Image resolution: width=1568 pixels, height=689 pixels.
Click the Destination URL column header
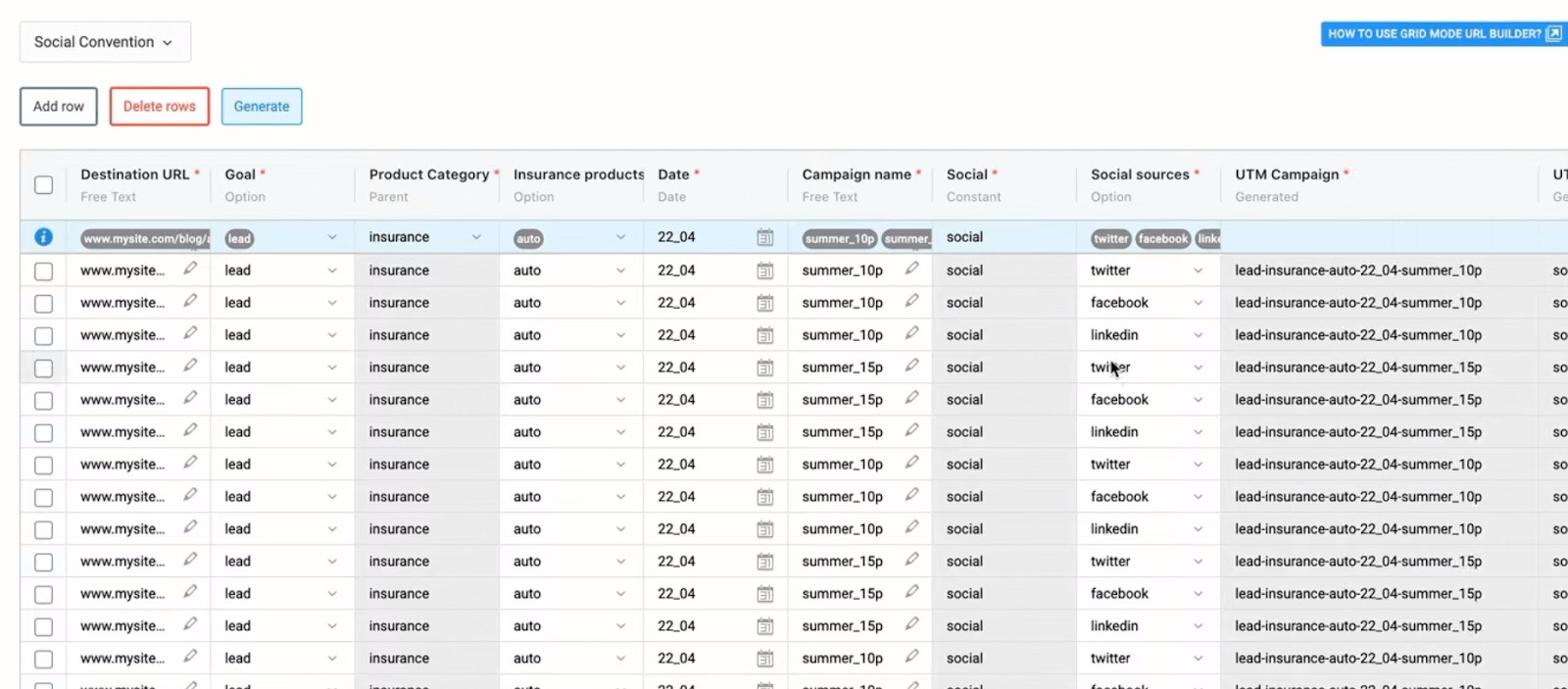pyautogui.click(x=138, y=184)
